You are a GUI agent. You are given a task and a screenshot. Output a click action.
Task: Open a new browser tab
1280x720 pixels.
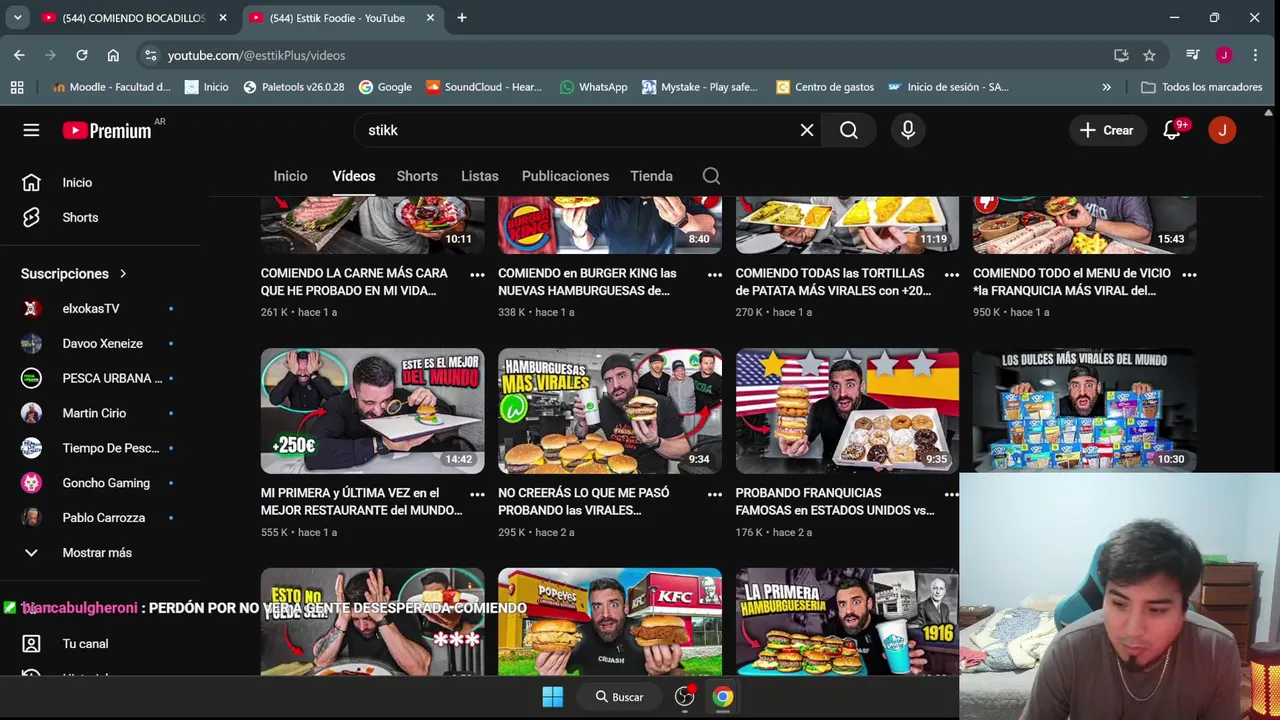pyautogui.click(x=461, y=18)
